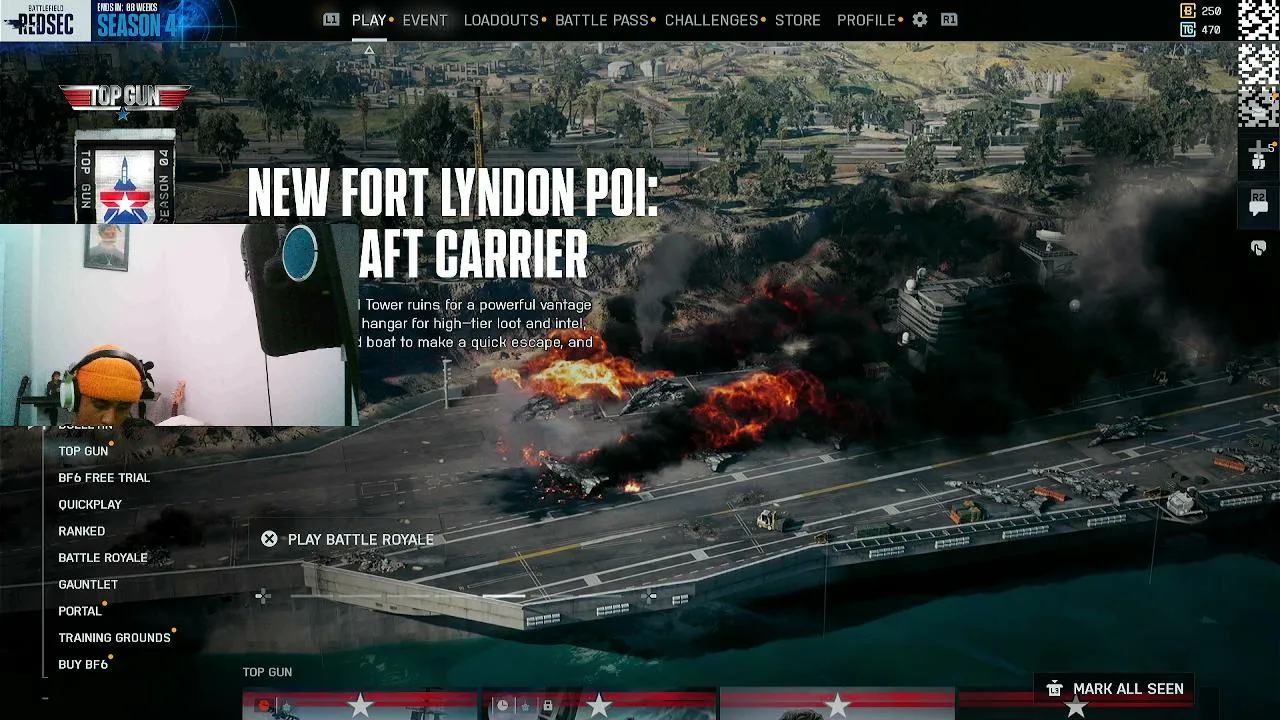Click PLAY BATTLE ROYALE
Image resolution: width=1280 pixels, height=720 pixels.
361,539
